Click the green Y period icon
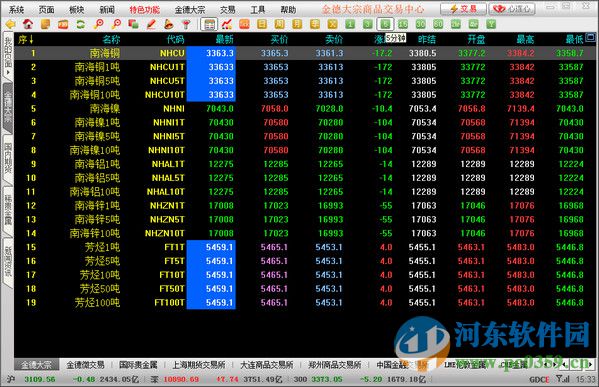599x387 pixels. click(491, 24)
